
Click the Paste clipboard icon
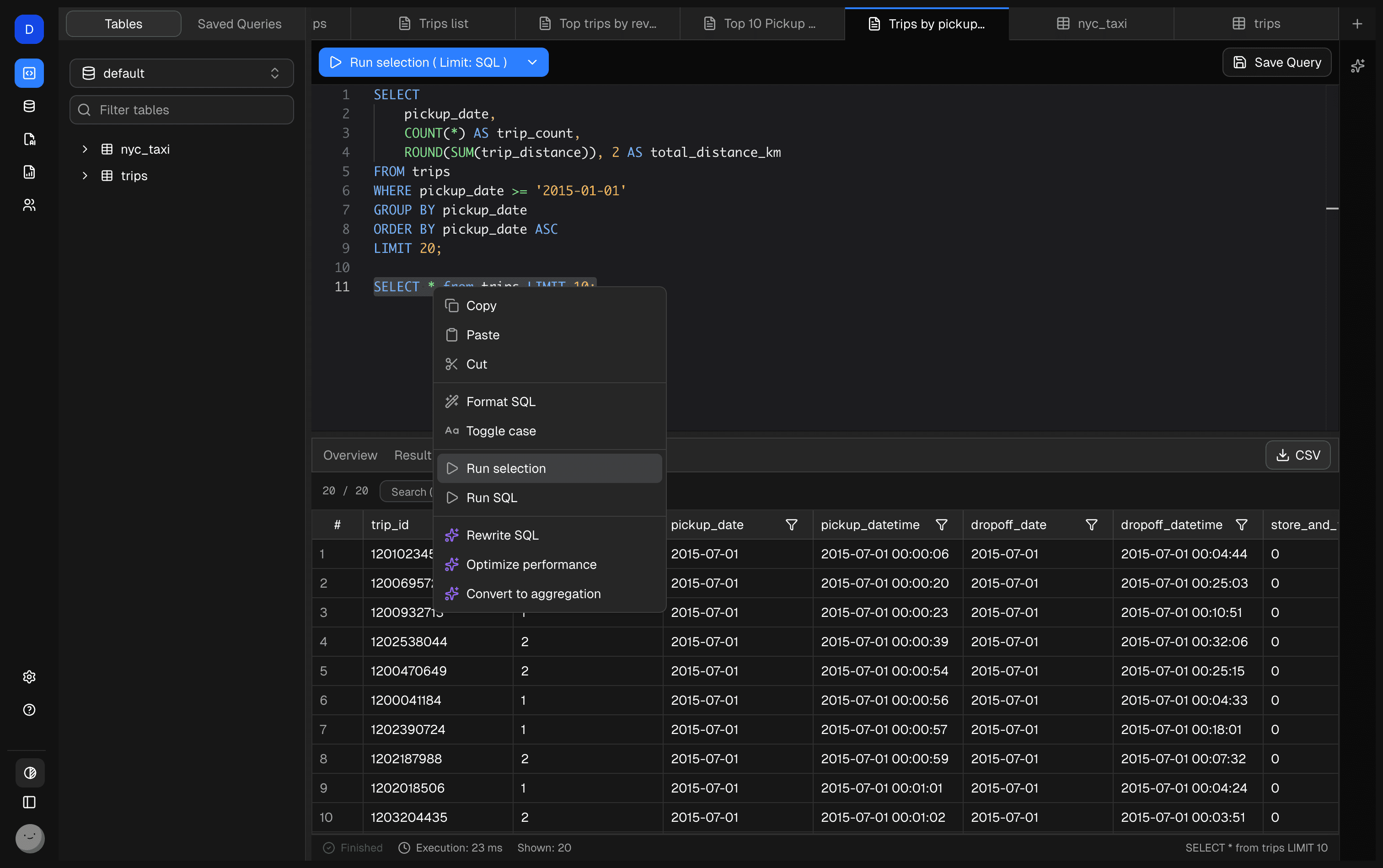click(452, 335)
